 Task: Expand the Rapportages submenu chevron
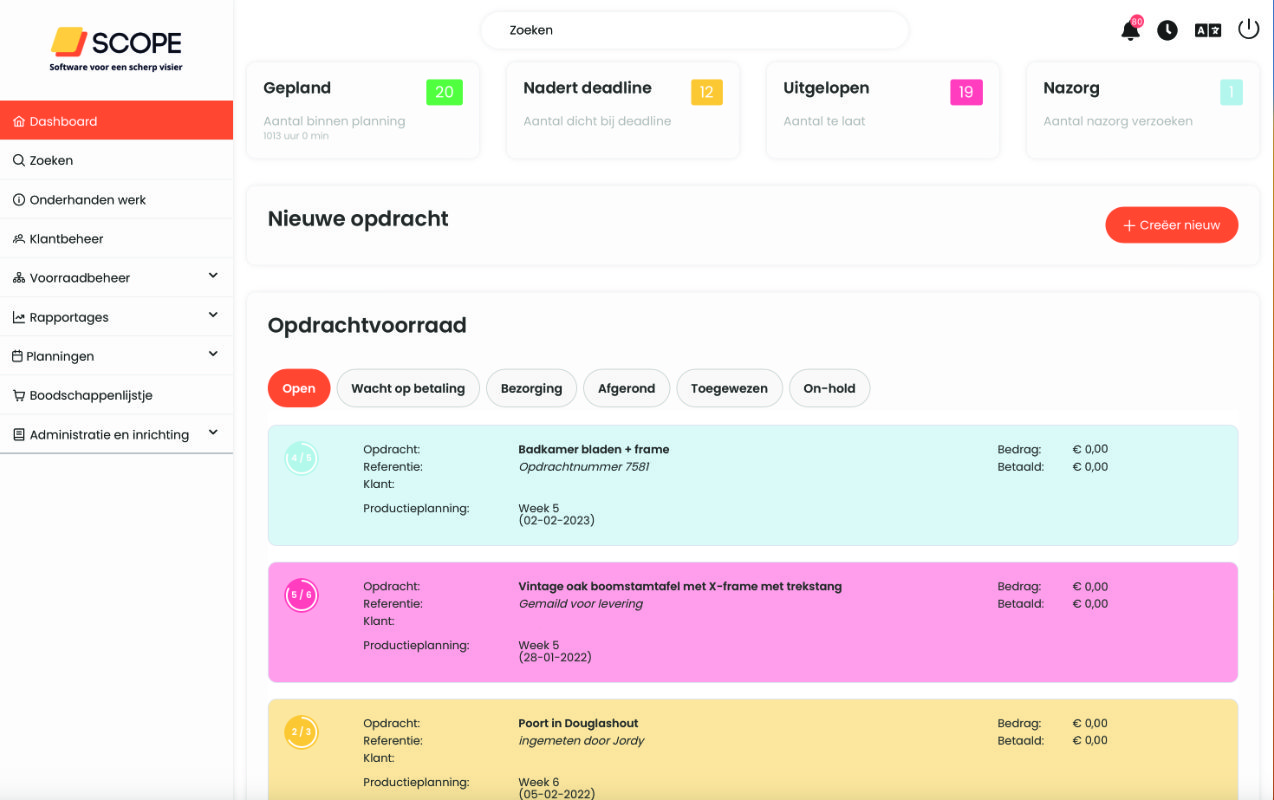213,316
